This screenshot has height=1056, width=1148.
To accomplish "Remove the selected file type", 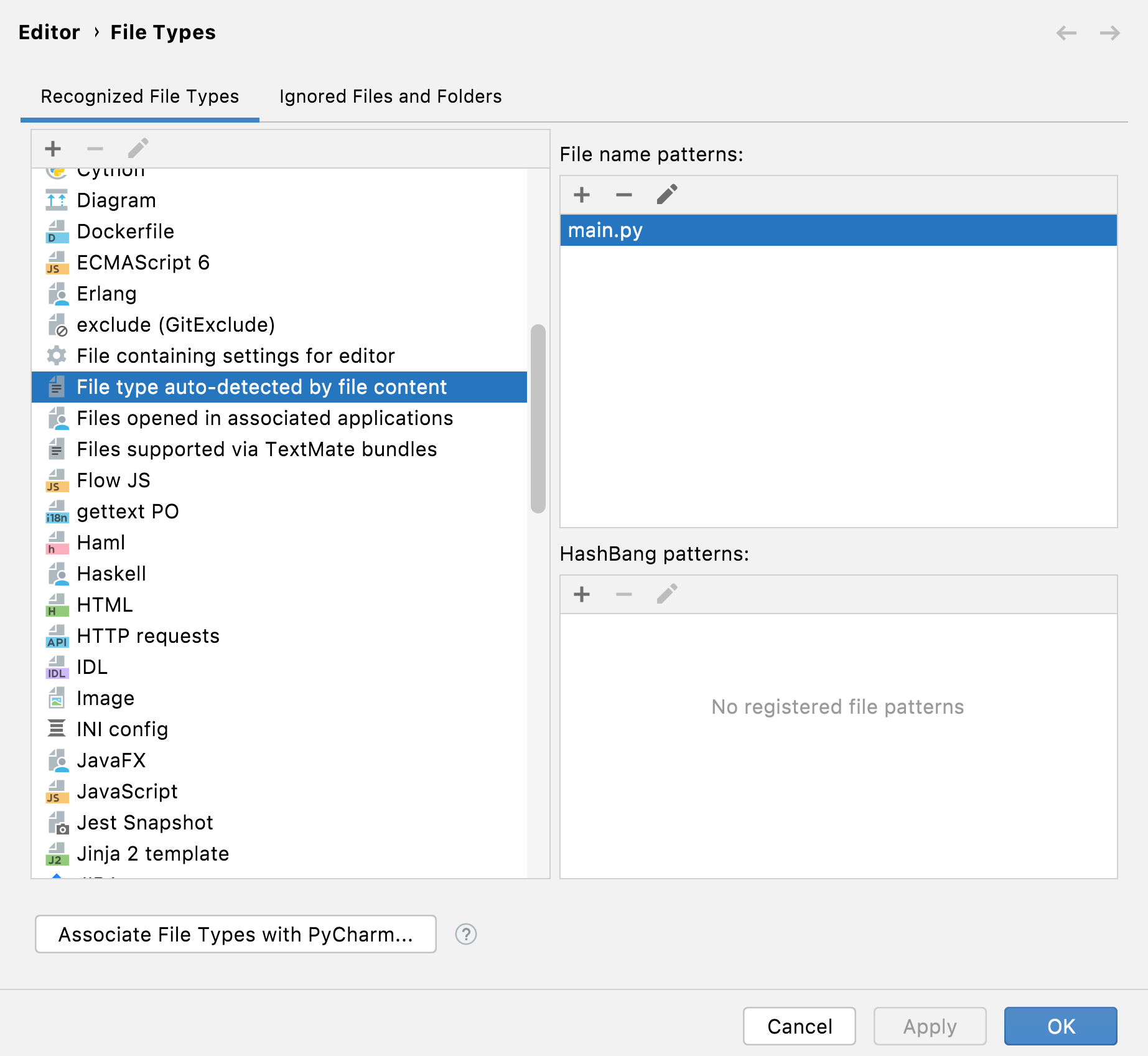I will pos(95,148).
